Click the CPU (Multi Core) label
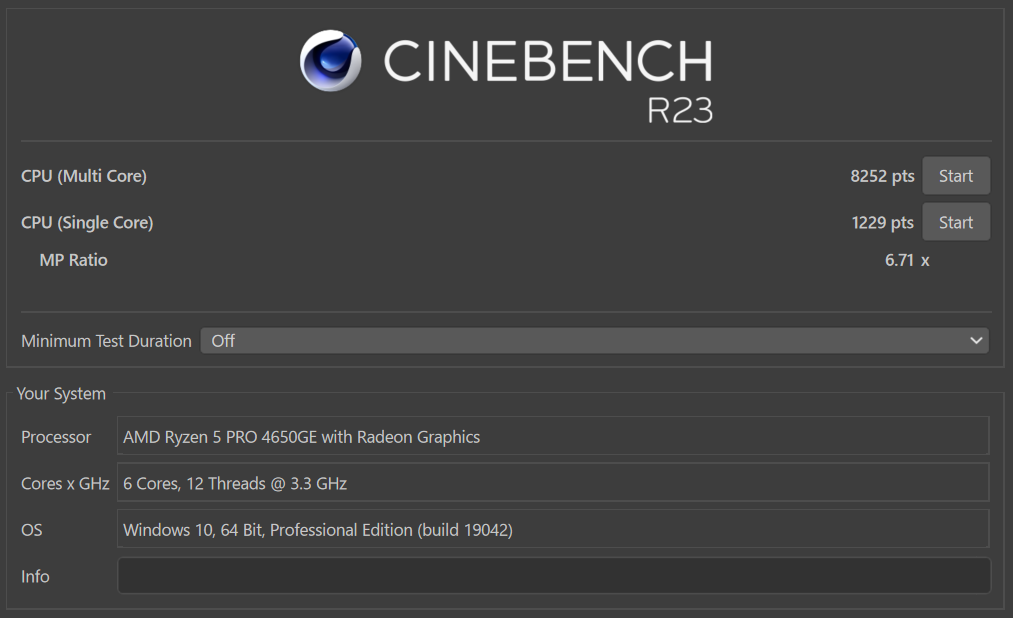The image size is (1013, 618). 84,176
